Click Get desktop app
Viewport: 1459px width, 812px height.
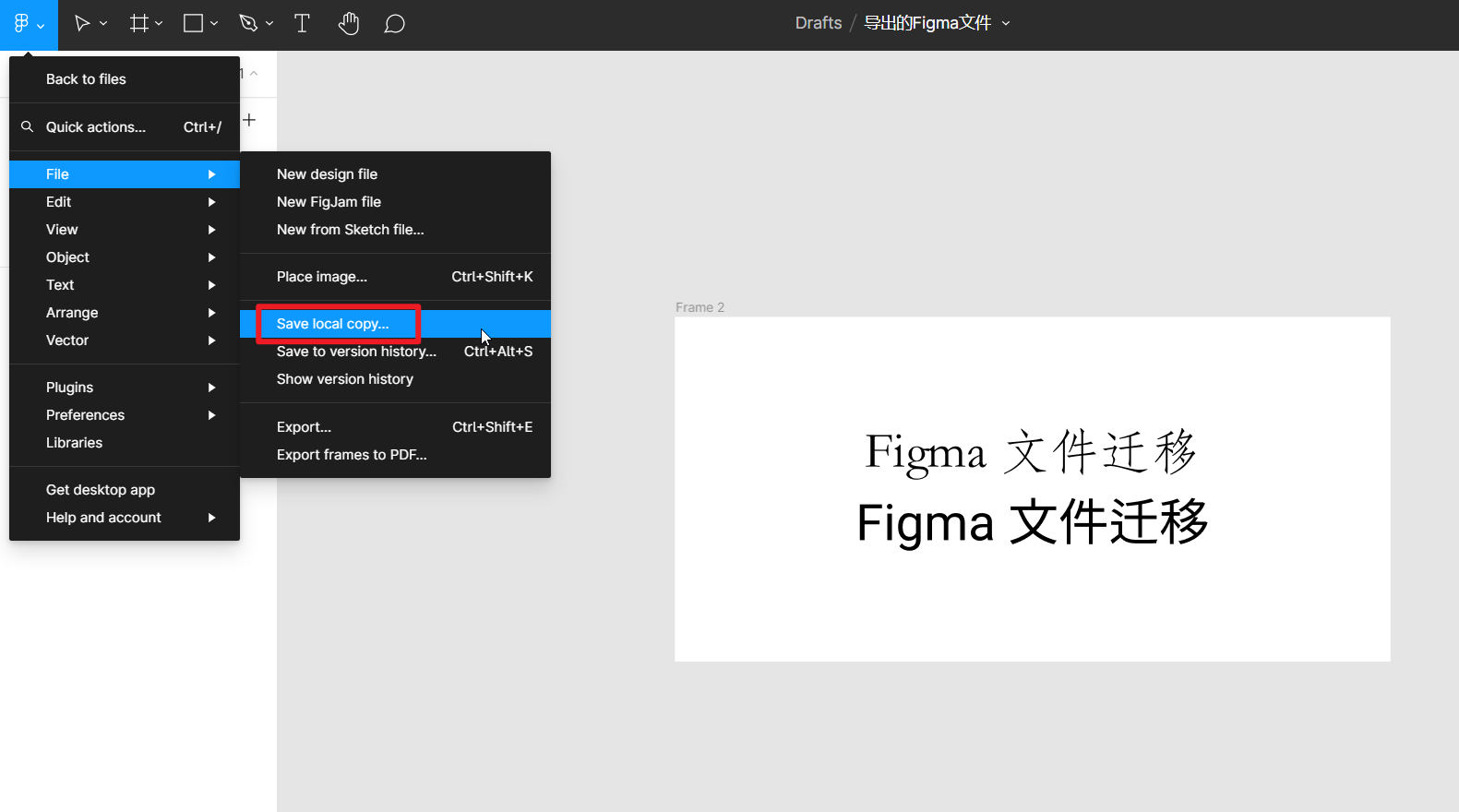point(125,490)
